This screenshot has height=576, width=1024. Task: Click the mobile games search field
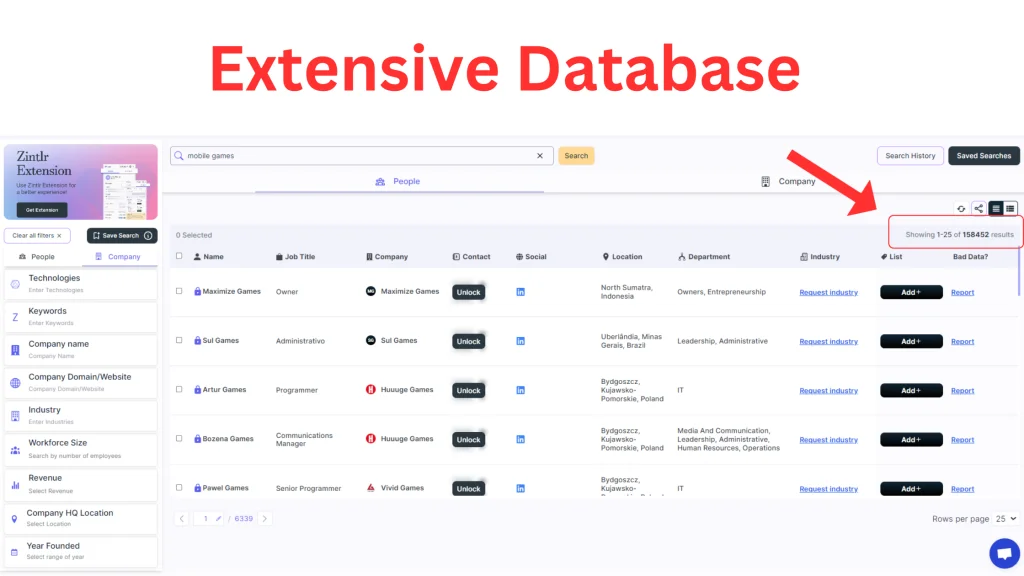pyautogui.click(x=355, y=156)
